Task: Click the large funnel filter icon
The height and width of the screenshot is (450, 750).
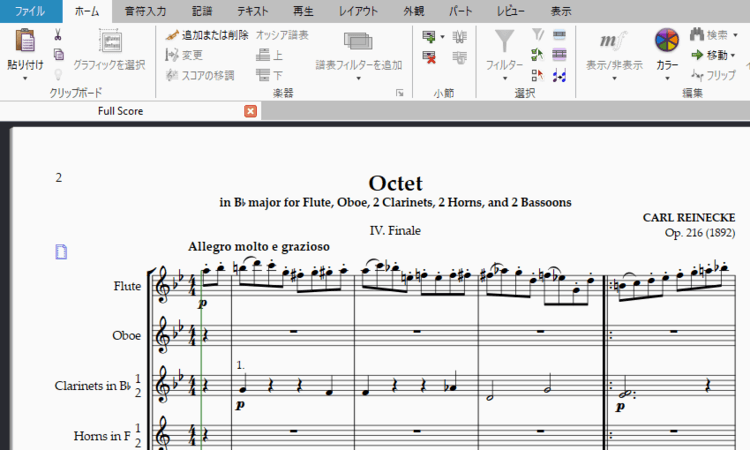Action: (x=505, y=42)
